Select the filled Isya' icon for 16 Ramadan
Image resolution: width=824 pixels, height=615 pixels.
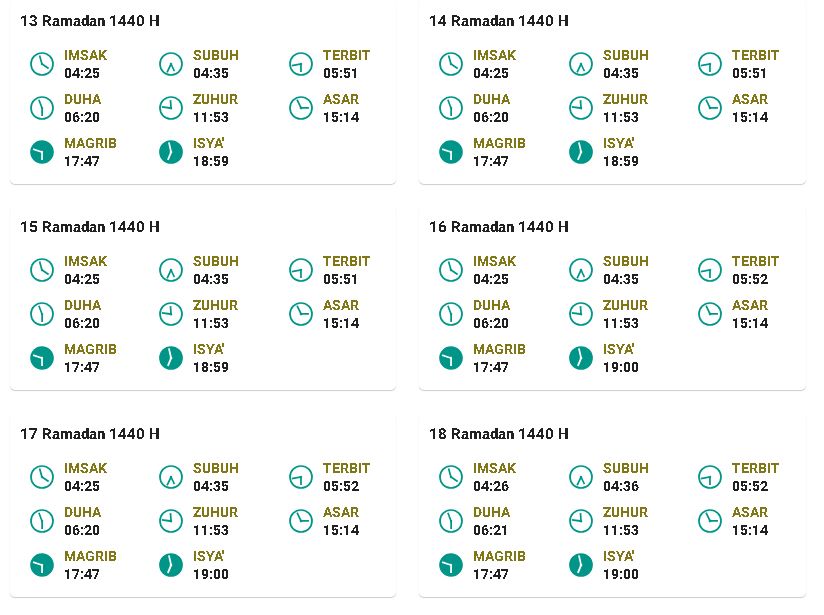(x=581, y=358)
